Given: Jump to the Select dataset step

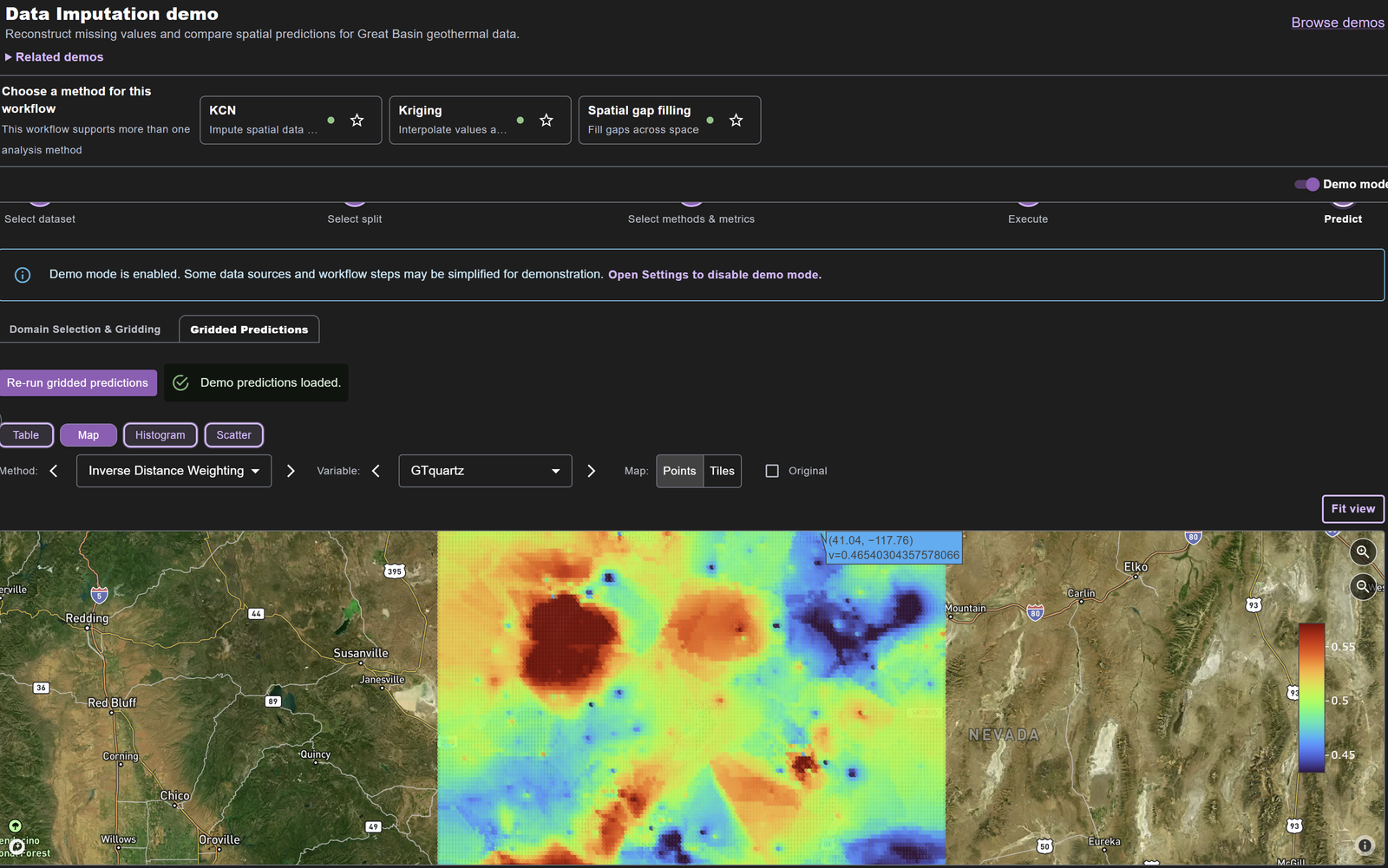Looking at the screenshot, I should 40,219.
